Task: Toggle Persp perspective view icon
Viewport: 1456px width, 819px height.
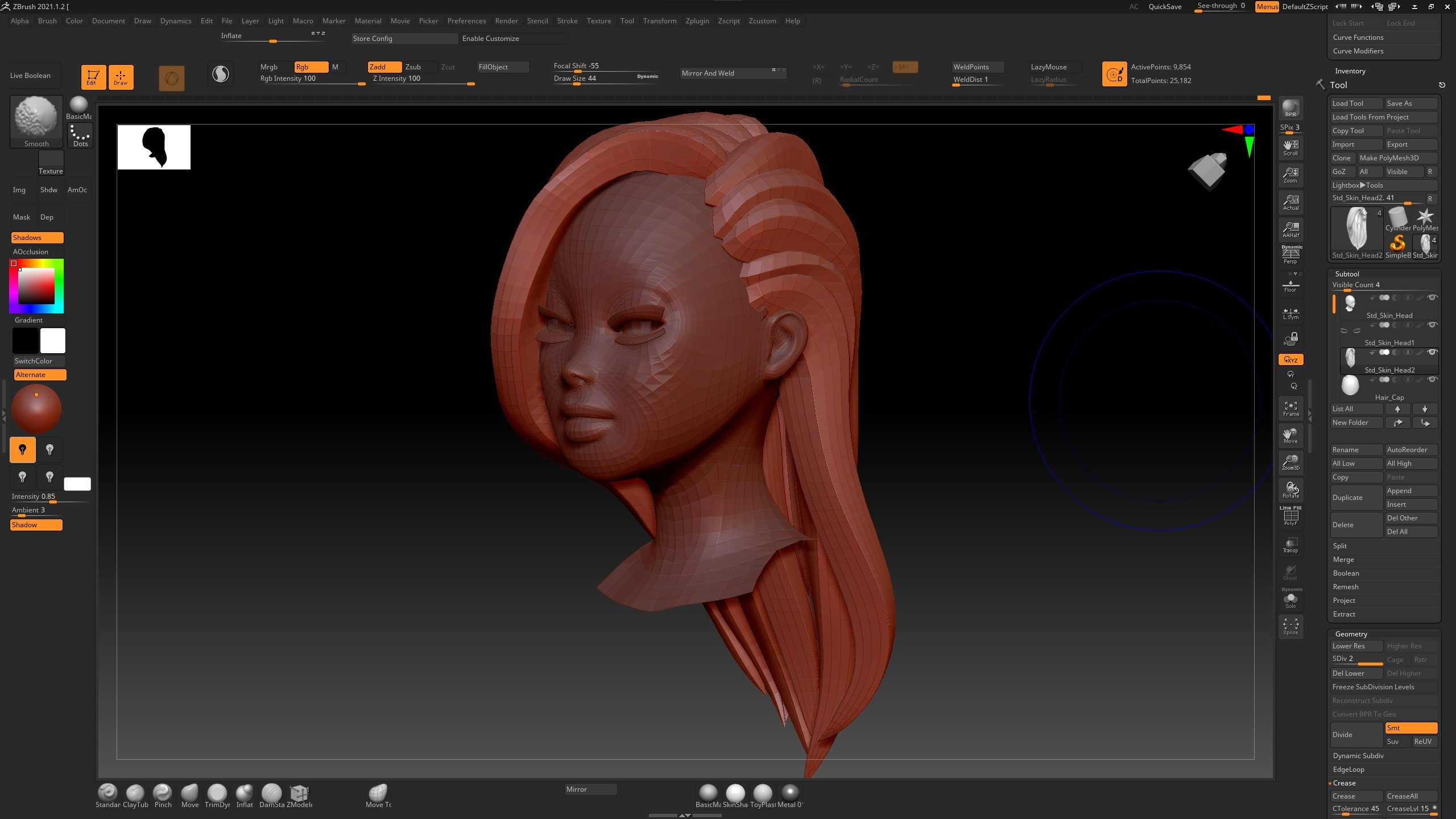Action: pyautogui.click(x=1290, y=255)
